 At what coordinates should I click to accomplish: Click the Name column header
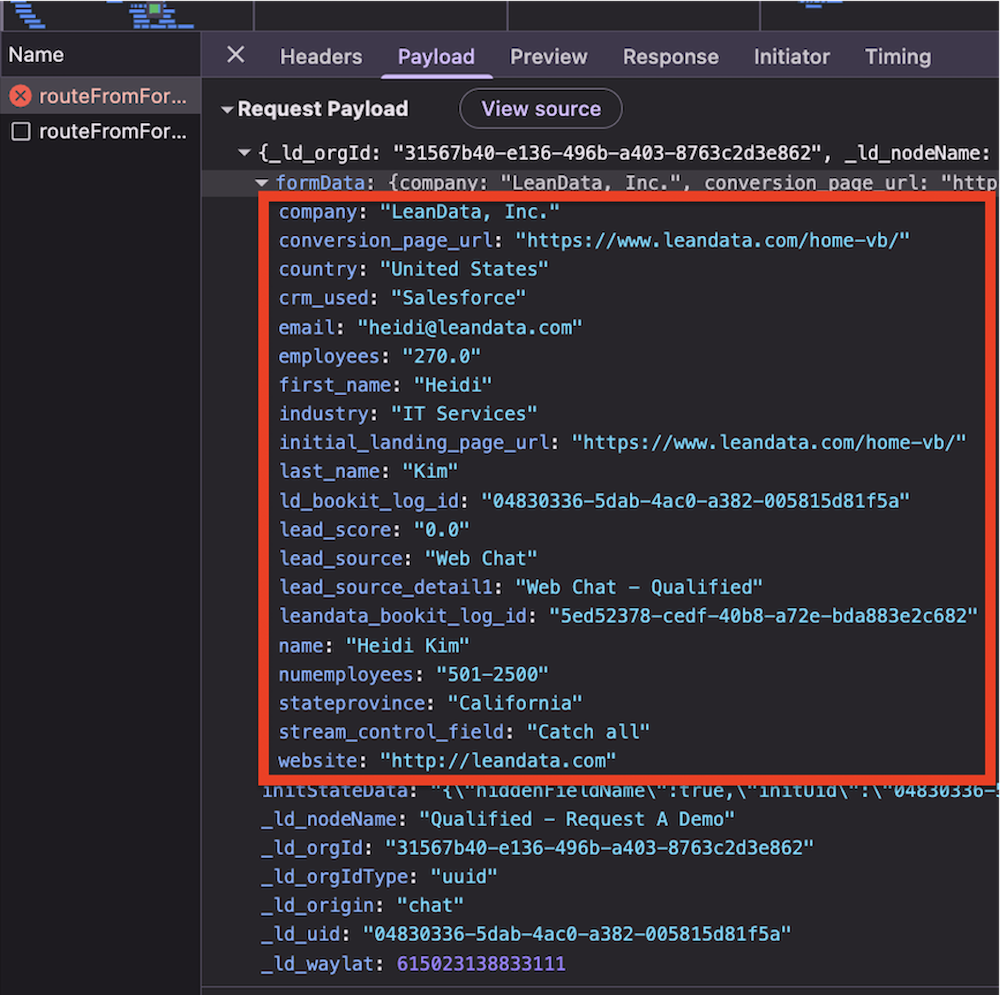[x=36, y=55]
